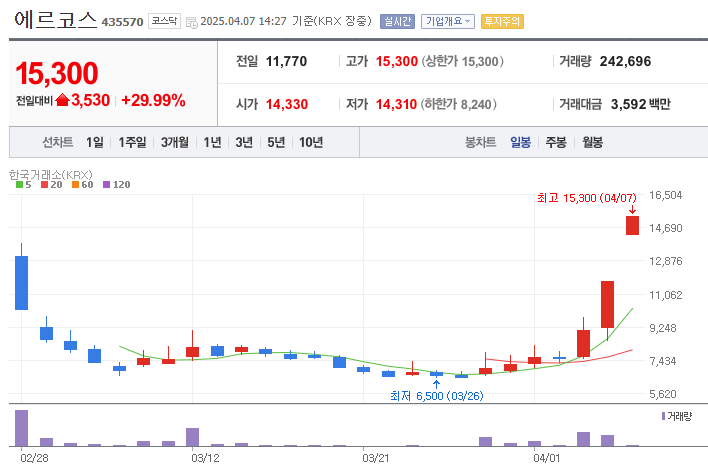The image size is (708, 466).
Task: Click the red 20-day moving average legend
Action: coord(51,185)
